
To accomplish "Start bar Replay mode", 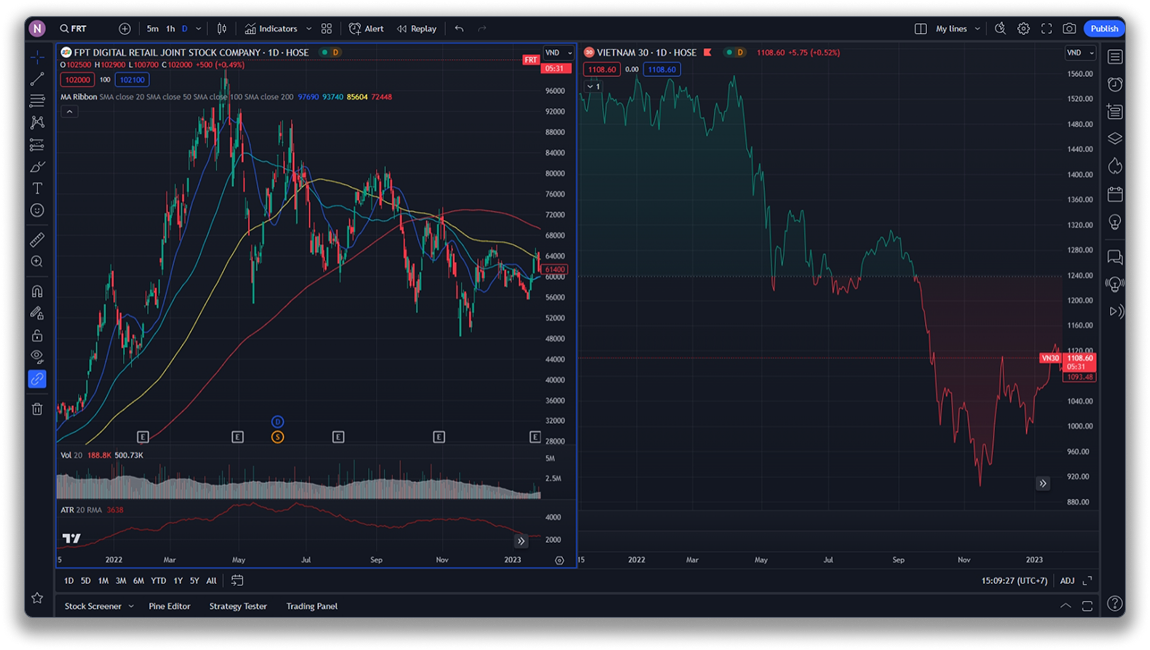I will pyautogui.click(x=417, y=29).
